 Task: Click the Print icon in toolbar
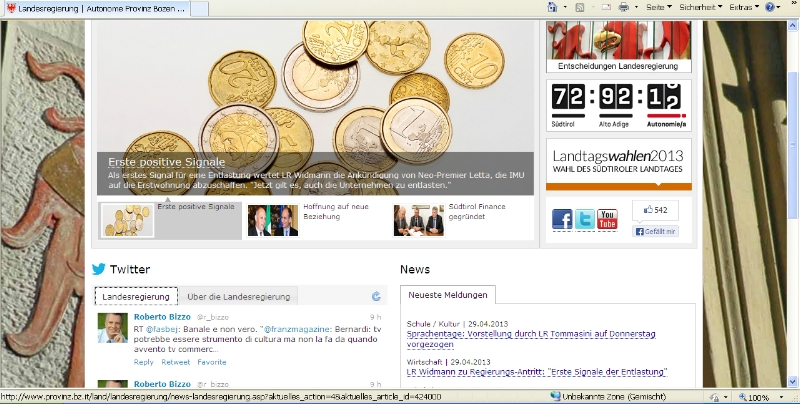[x=623, y=7]
